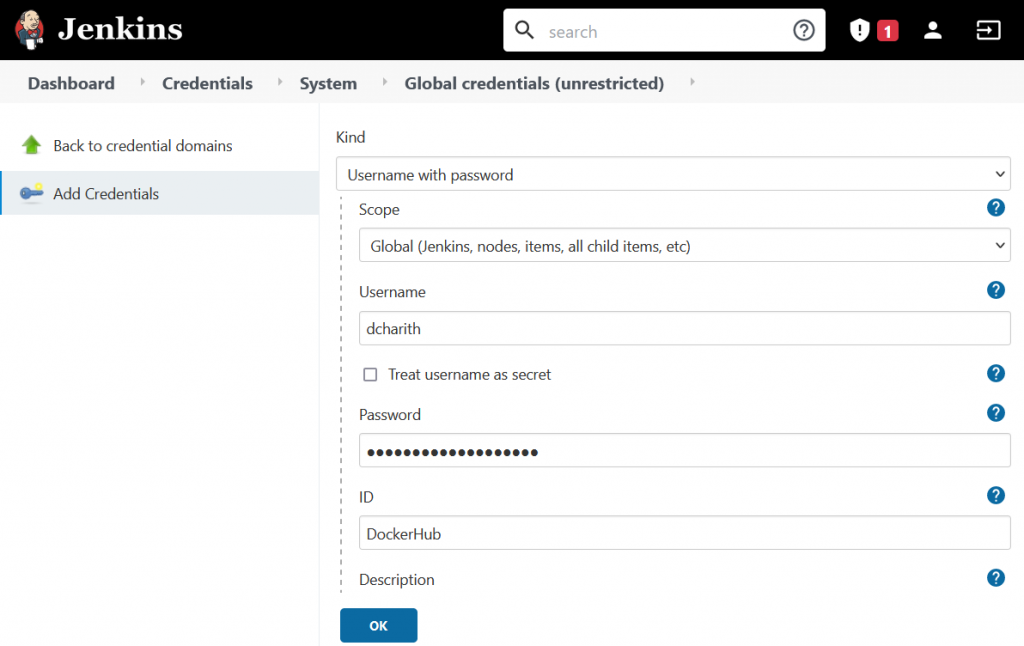Screen dimensions: 1024x646
Task: Open the Scope dropdown
Action: (x=684, y=246)
